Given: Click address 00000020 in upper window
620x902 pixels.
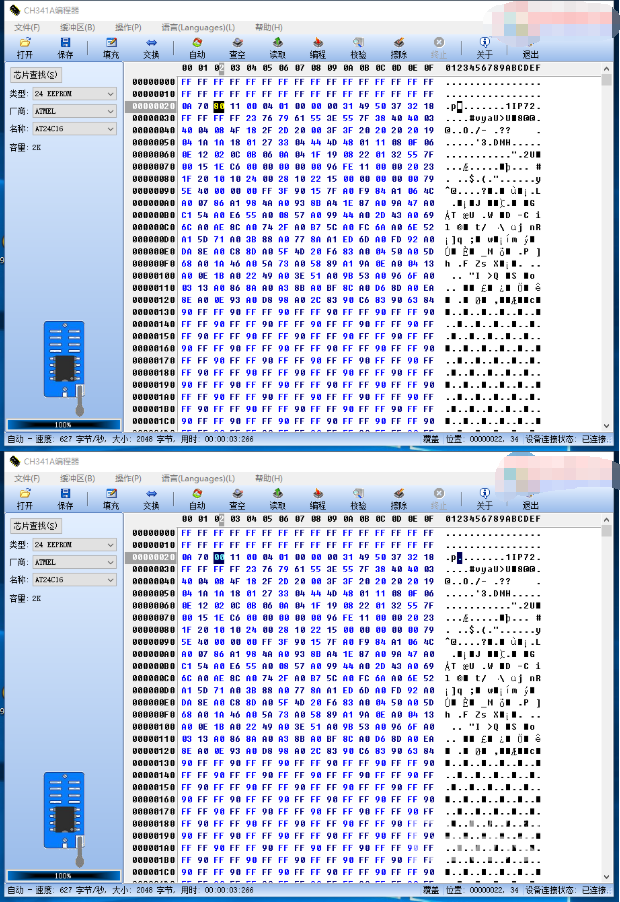Looking at the screenshot, I should [153, 106].
